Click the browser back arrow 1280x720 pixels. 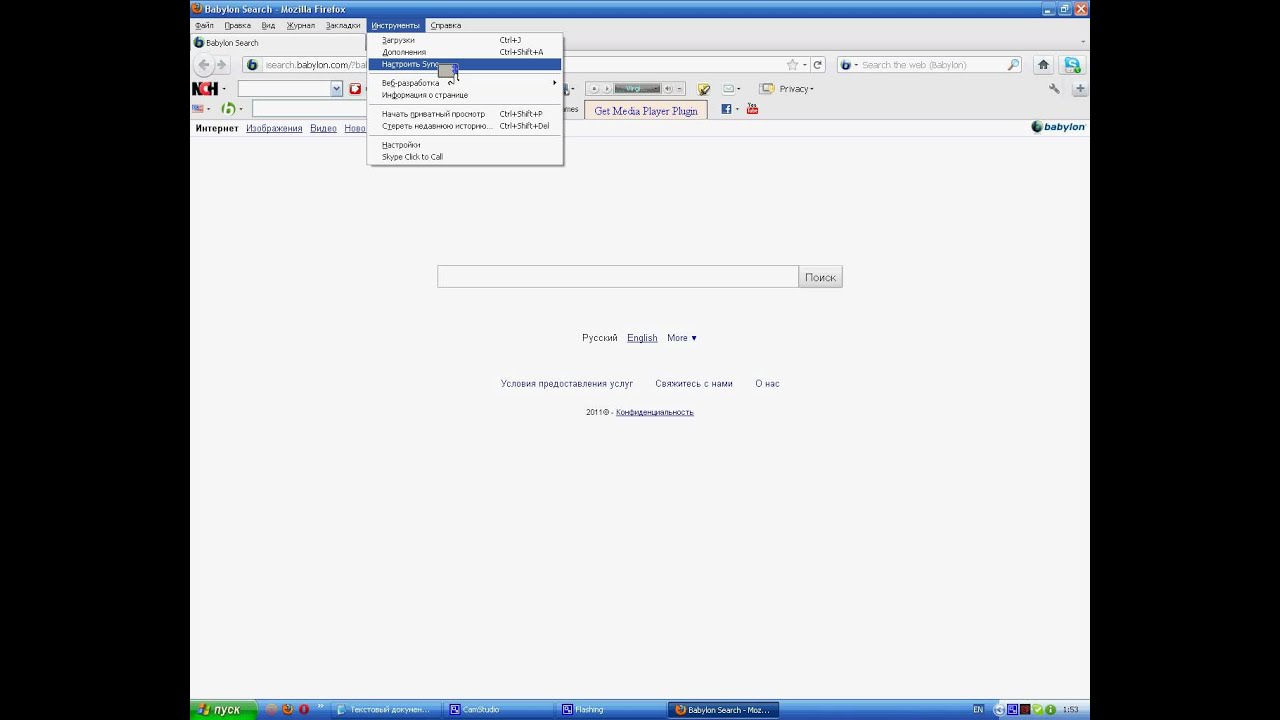coord(204,65)
